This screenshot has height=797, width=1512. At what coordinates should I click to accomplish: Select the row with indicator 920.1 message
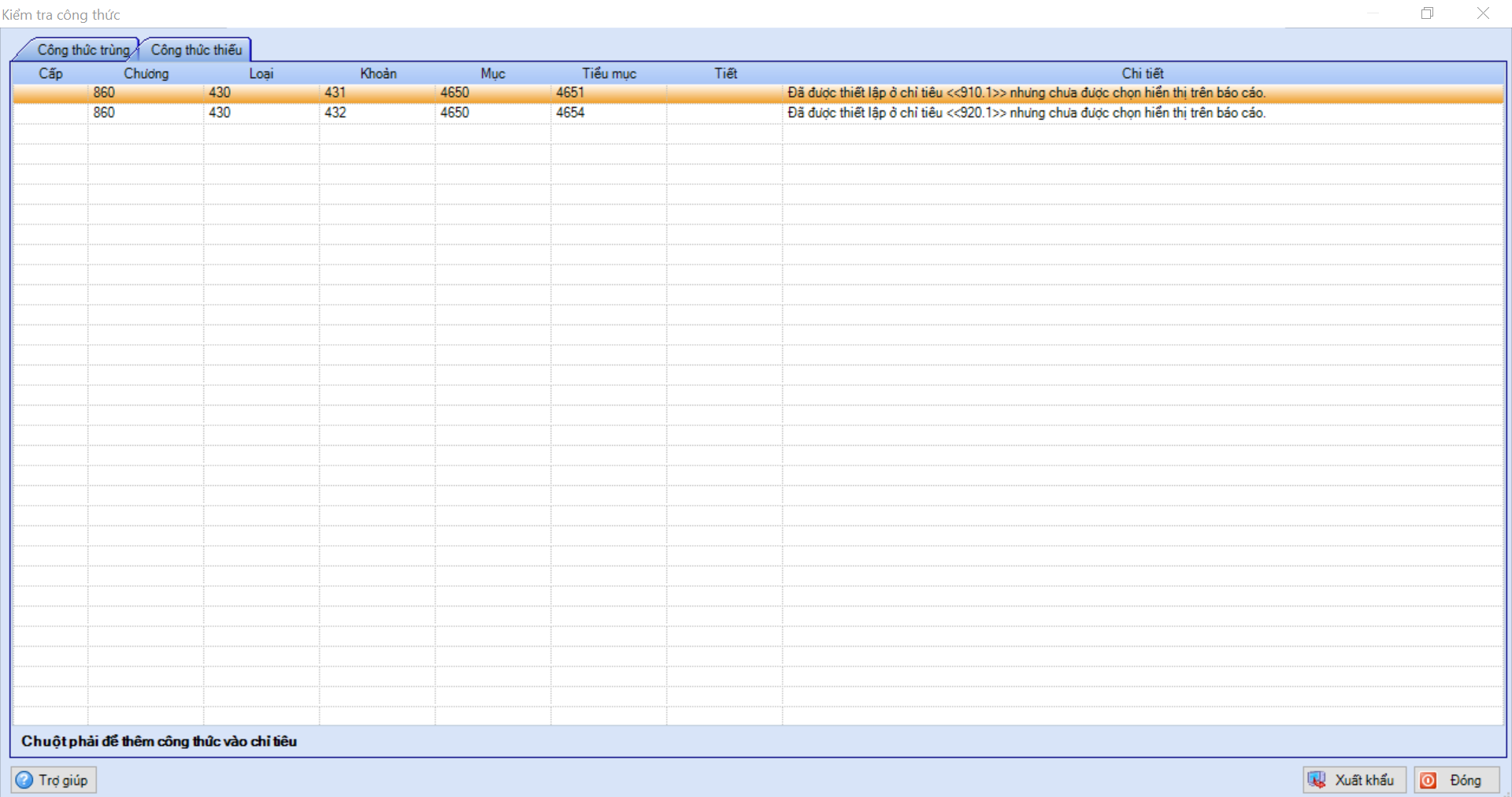[x=1025, y=113]
